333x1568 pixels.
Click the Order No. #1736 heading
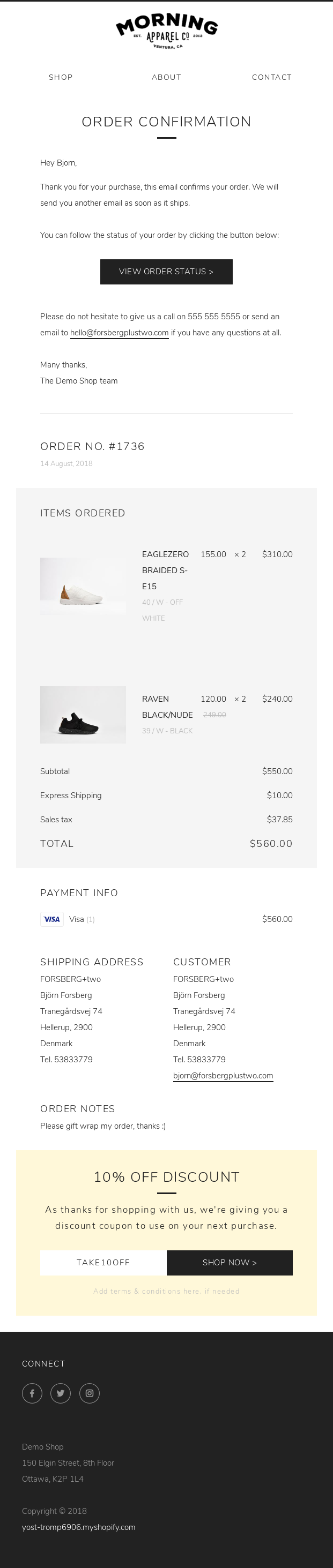click(x=93, y=446)
